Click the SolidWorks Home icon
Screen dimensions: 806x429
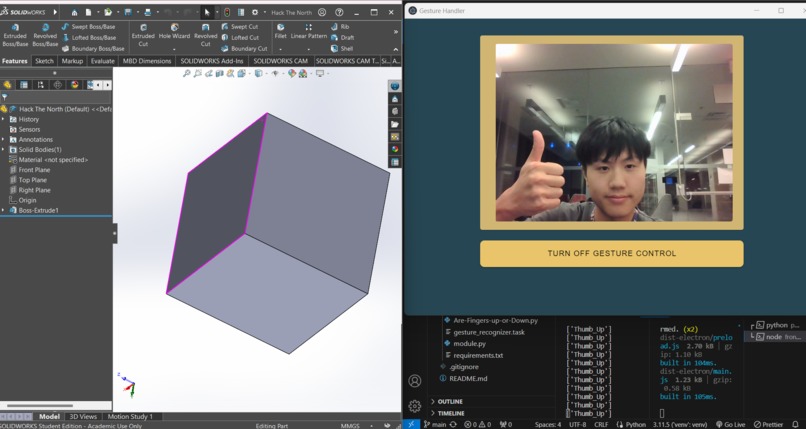click(75, 12)
